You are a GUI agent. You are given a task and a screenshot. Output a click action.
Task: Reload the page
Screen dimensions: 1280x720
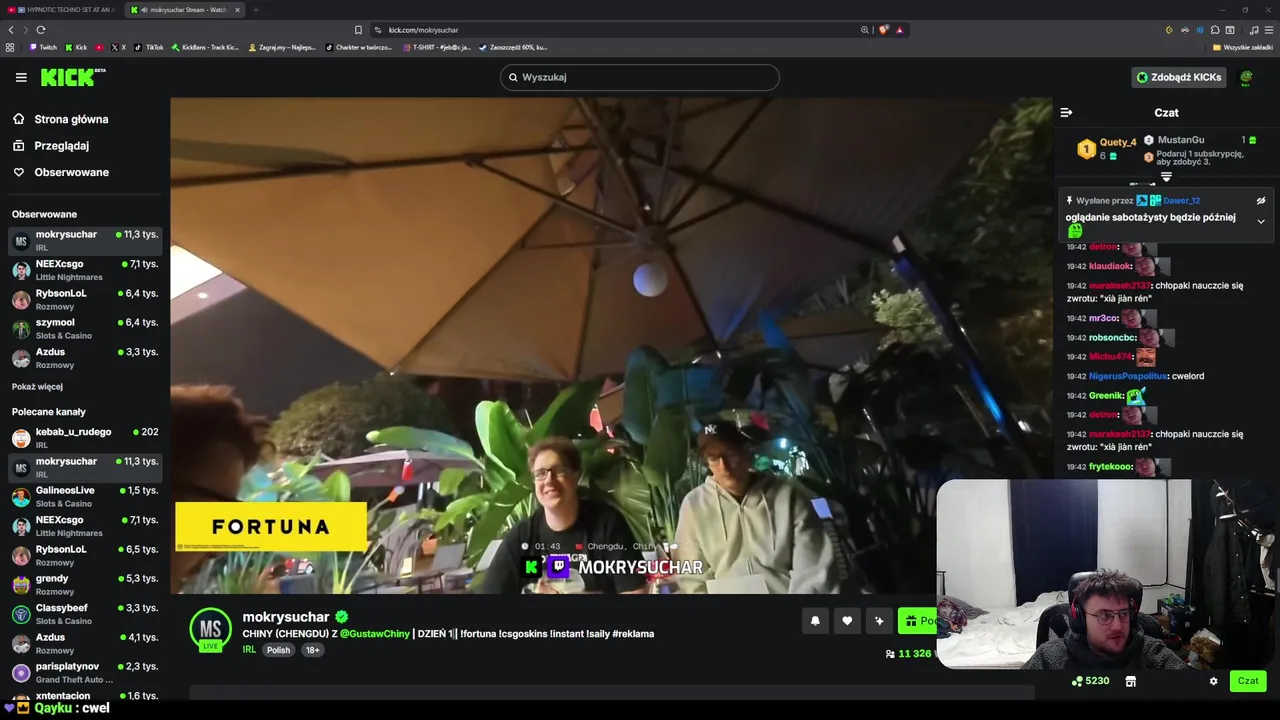point(40,30)
